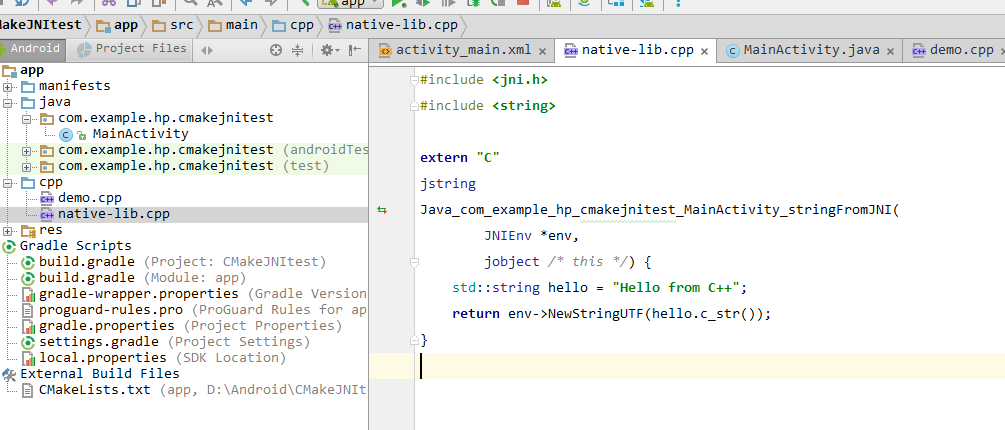Click the cpp breadcrumb folder
Viewport: 1005px width, 430px height.
294,26
